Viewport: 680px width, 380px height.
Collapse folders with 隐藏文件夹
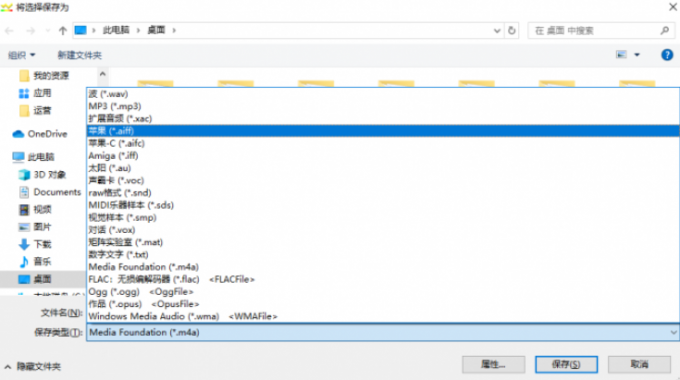click(x=33, y=367)
